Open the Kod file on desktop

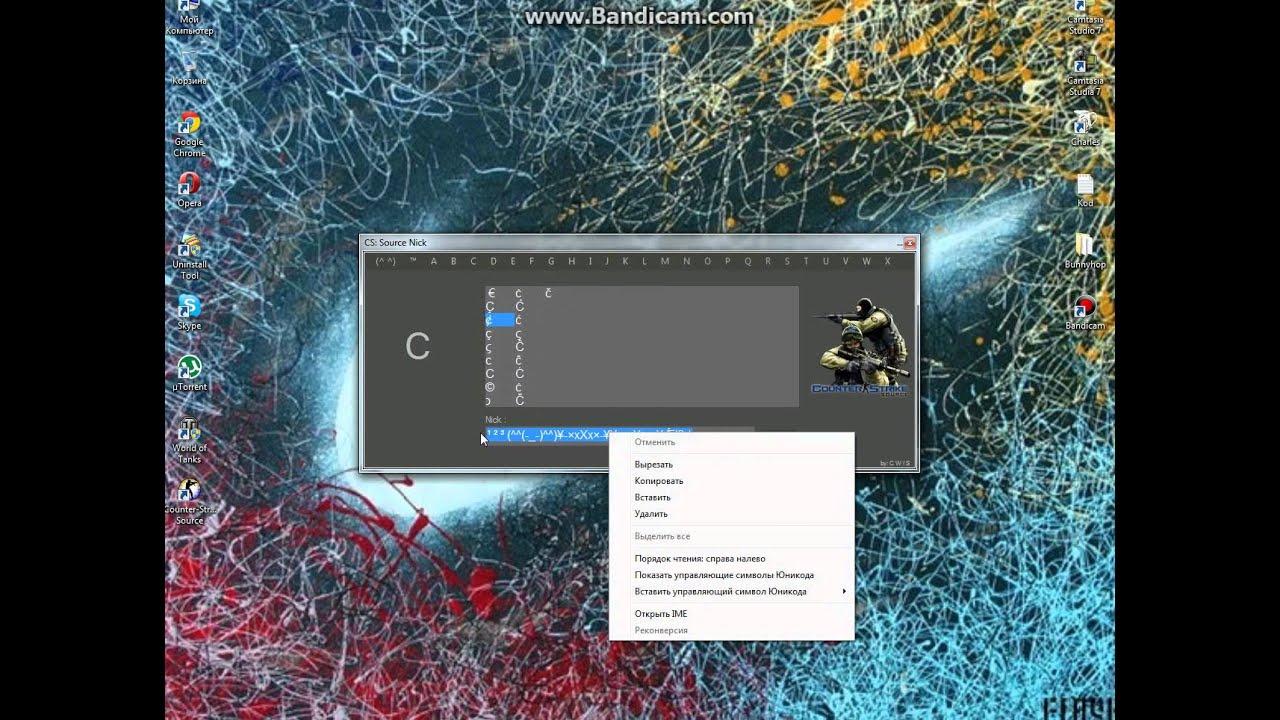click(1085, 190)
